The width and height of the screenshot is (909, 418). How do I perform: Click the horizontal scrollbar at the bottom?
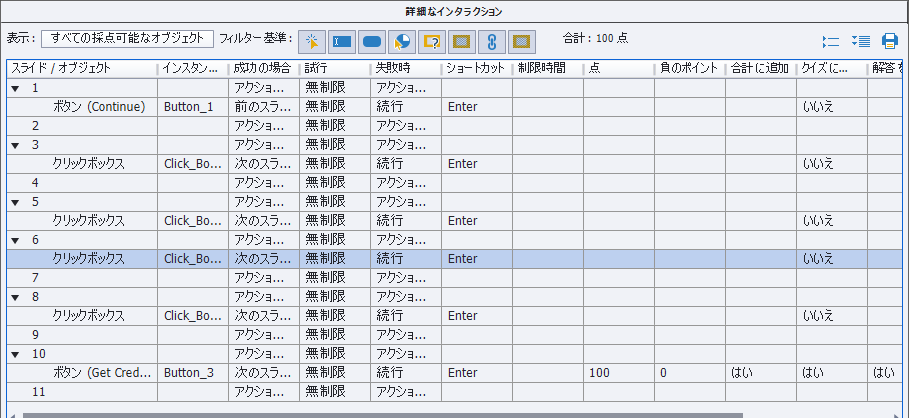(x=383, y=415)
